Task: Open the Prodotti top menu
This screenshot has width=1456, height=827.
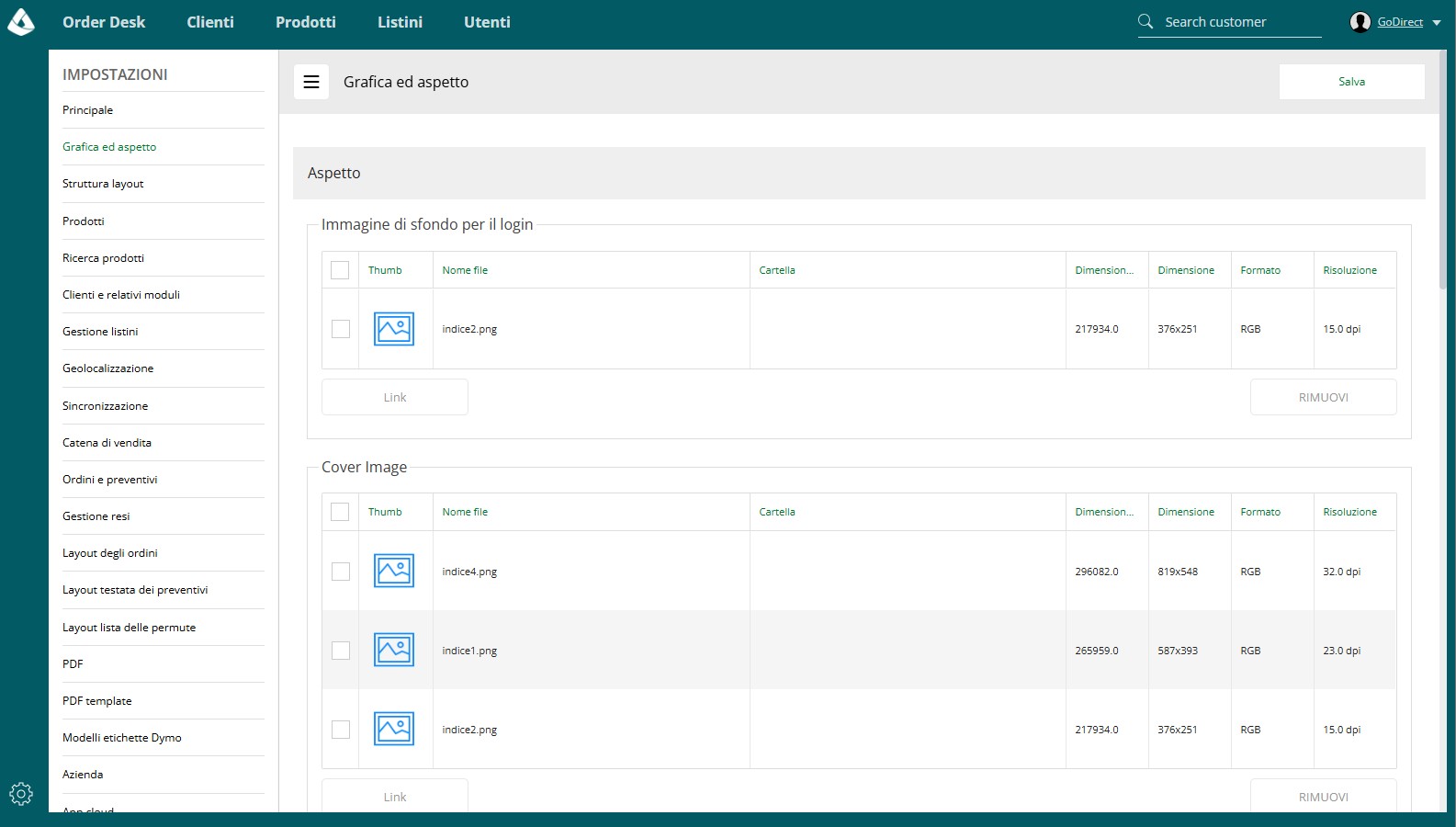Action: (x=306, y=22)
